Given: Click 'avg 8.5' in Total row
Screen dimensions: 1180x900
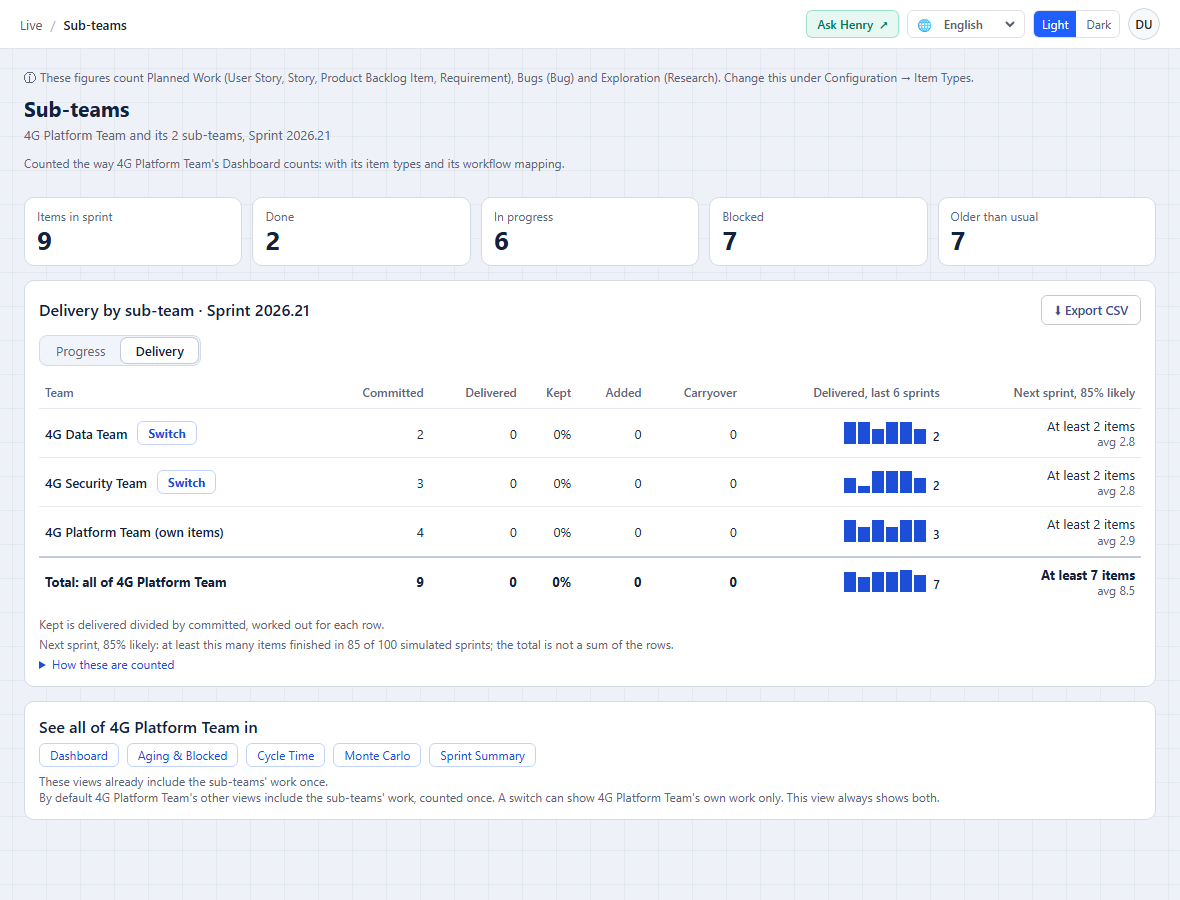Looking at the screenshot, I should [1116, 591].
